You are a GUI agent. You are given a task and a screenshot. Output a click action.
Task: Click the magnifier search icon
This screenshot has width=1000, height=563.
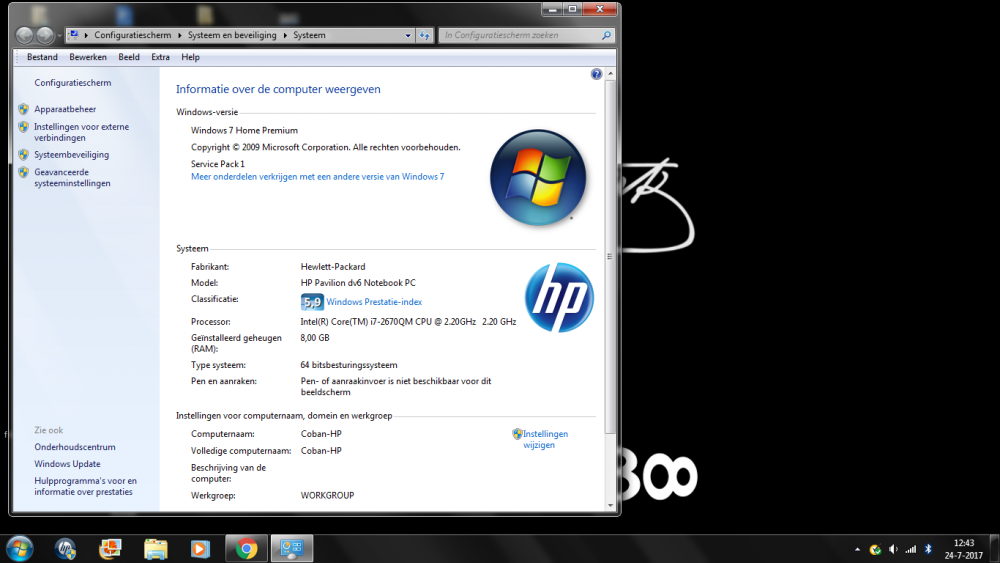point(607,36)
